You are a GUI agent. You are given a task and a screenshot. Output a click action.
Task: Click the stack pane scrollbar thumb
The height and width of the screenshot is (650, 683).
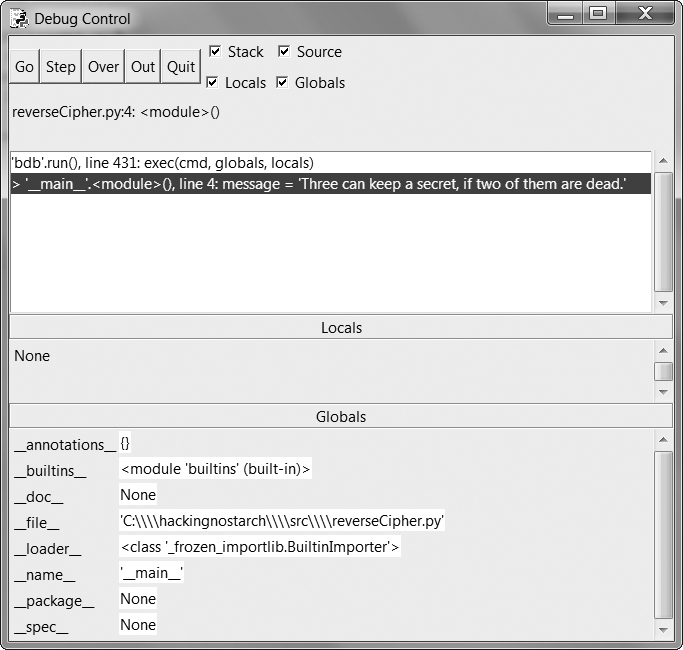pyautogui.click(x=663, y=231)
